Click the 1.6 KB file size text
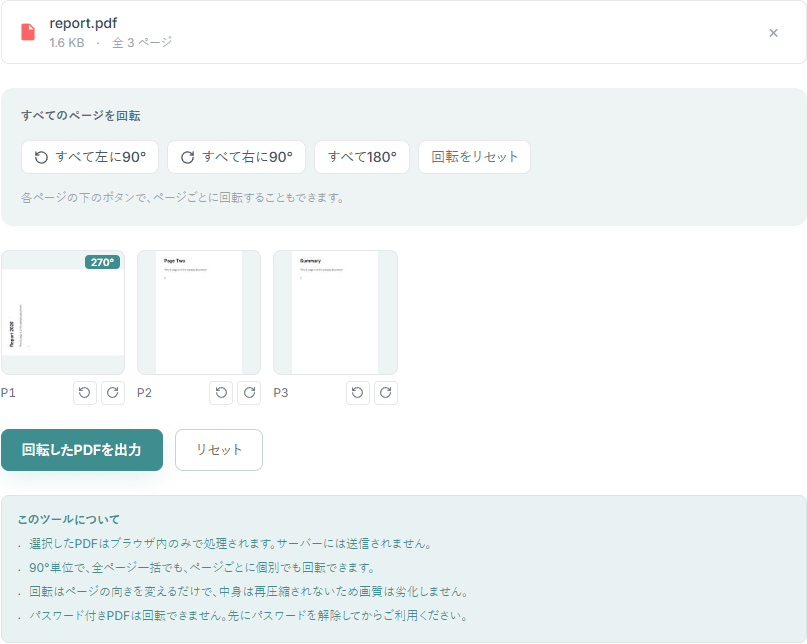 click(x=67, y=43)
